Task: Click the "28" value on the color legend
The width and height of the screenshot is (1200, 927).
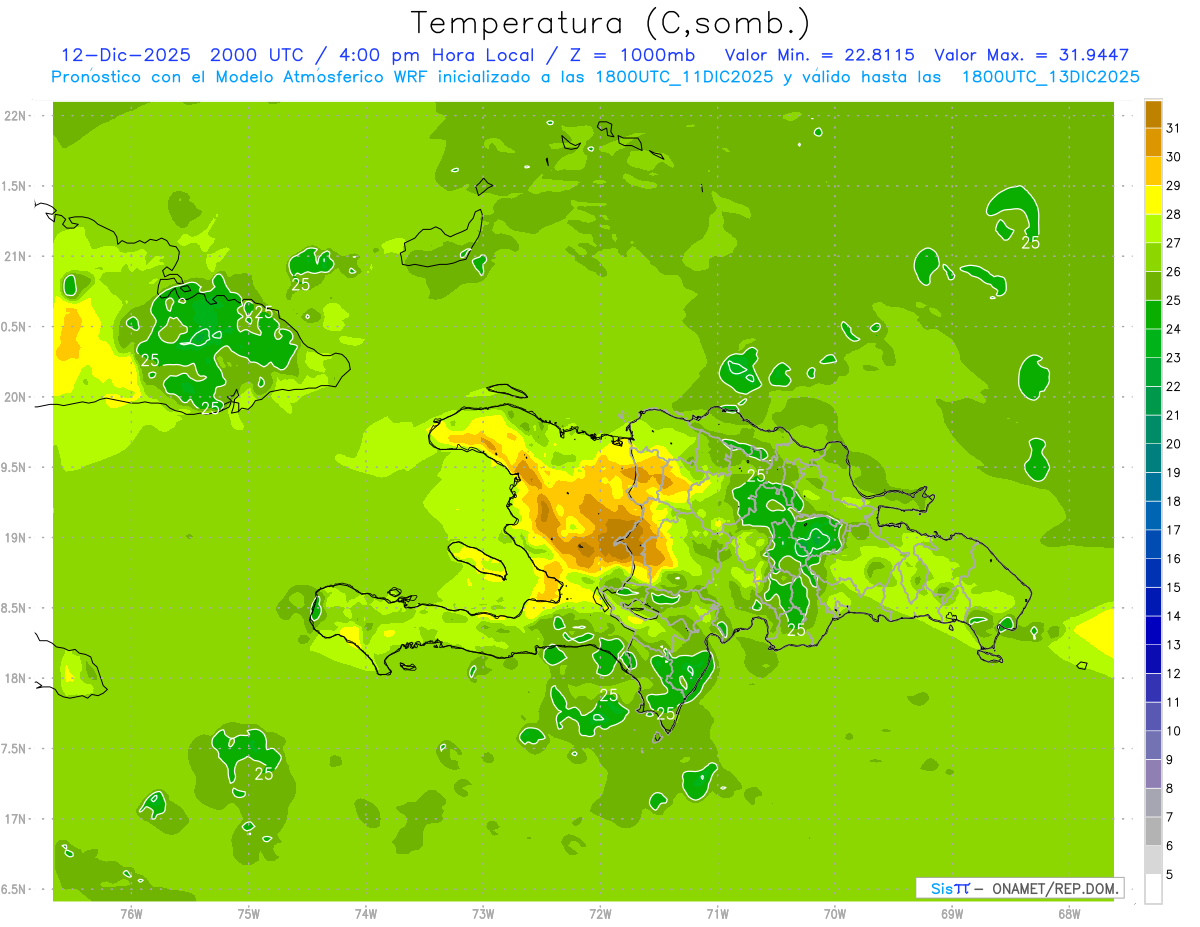Action: (x=1175, y=214)
